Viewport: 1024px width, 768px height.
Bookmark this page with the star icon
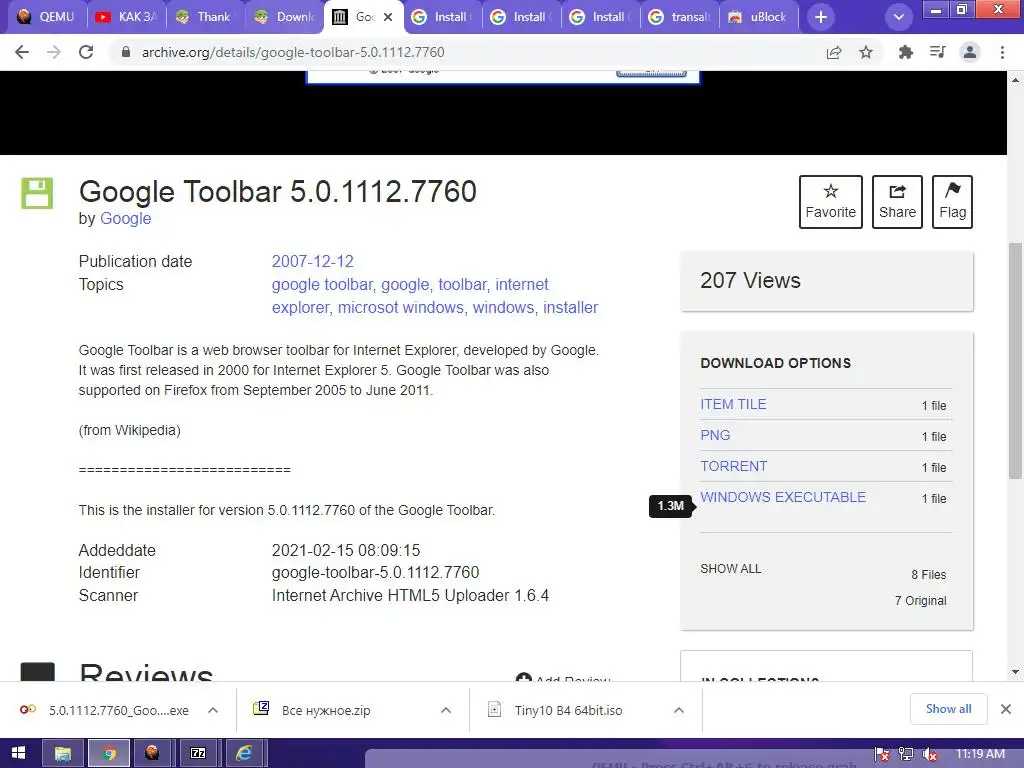(x=866, y=52)
